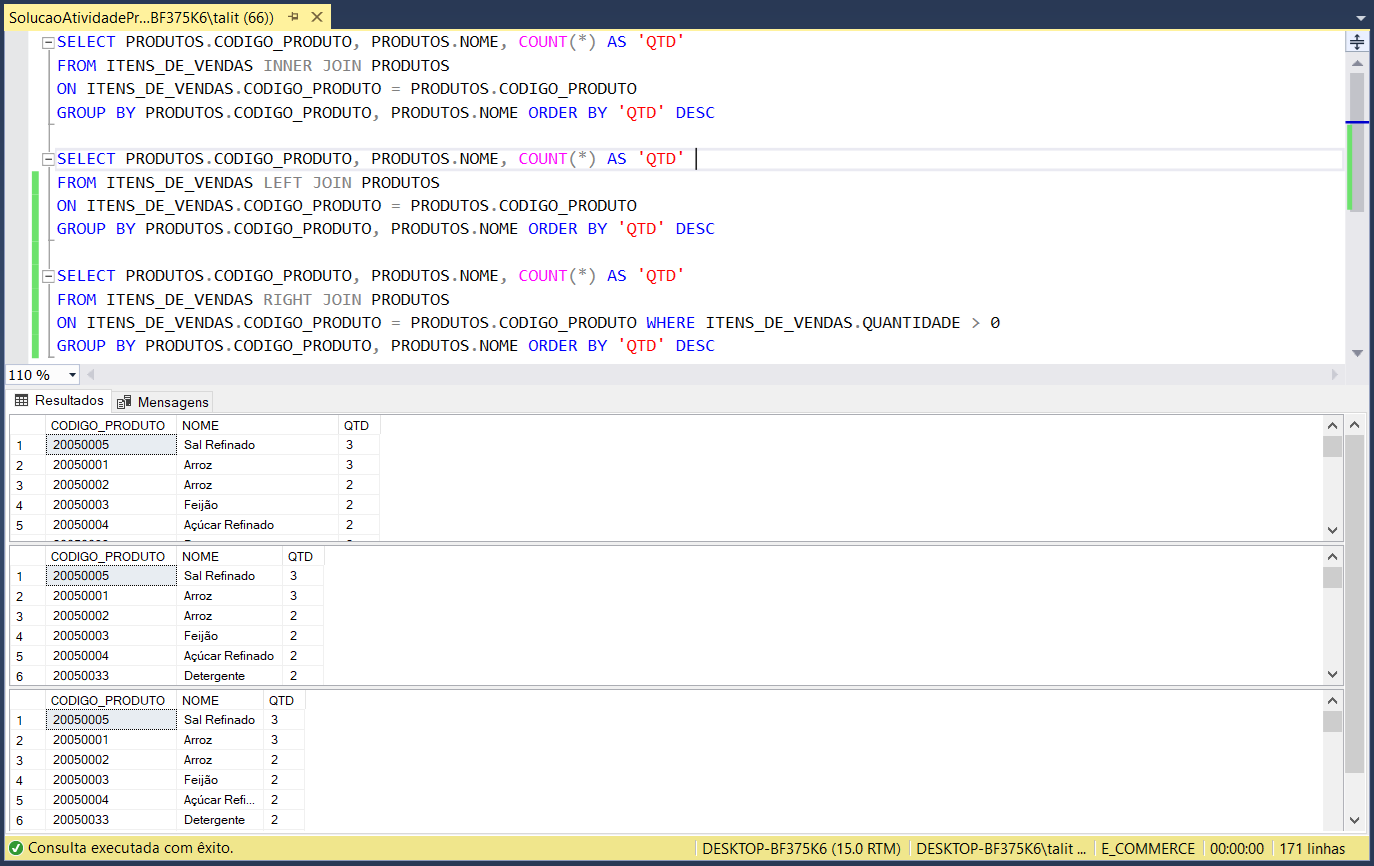The height and width of the screenshot is (866, 1374).
Task: Click the editor split-window handle icon
Action: tap(1357, 42)
